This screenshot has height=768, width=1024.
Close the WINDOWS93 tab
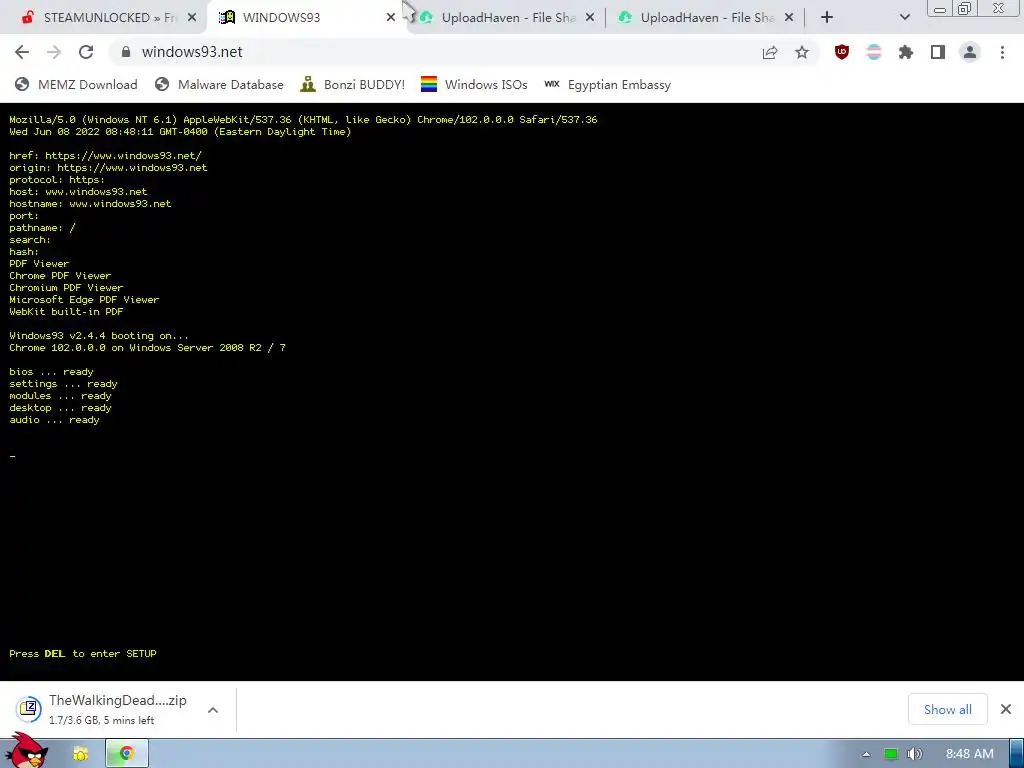click(391, 18)
